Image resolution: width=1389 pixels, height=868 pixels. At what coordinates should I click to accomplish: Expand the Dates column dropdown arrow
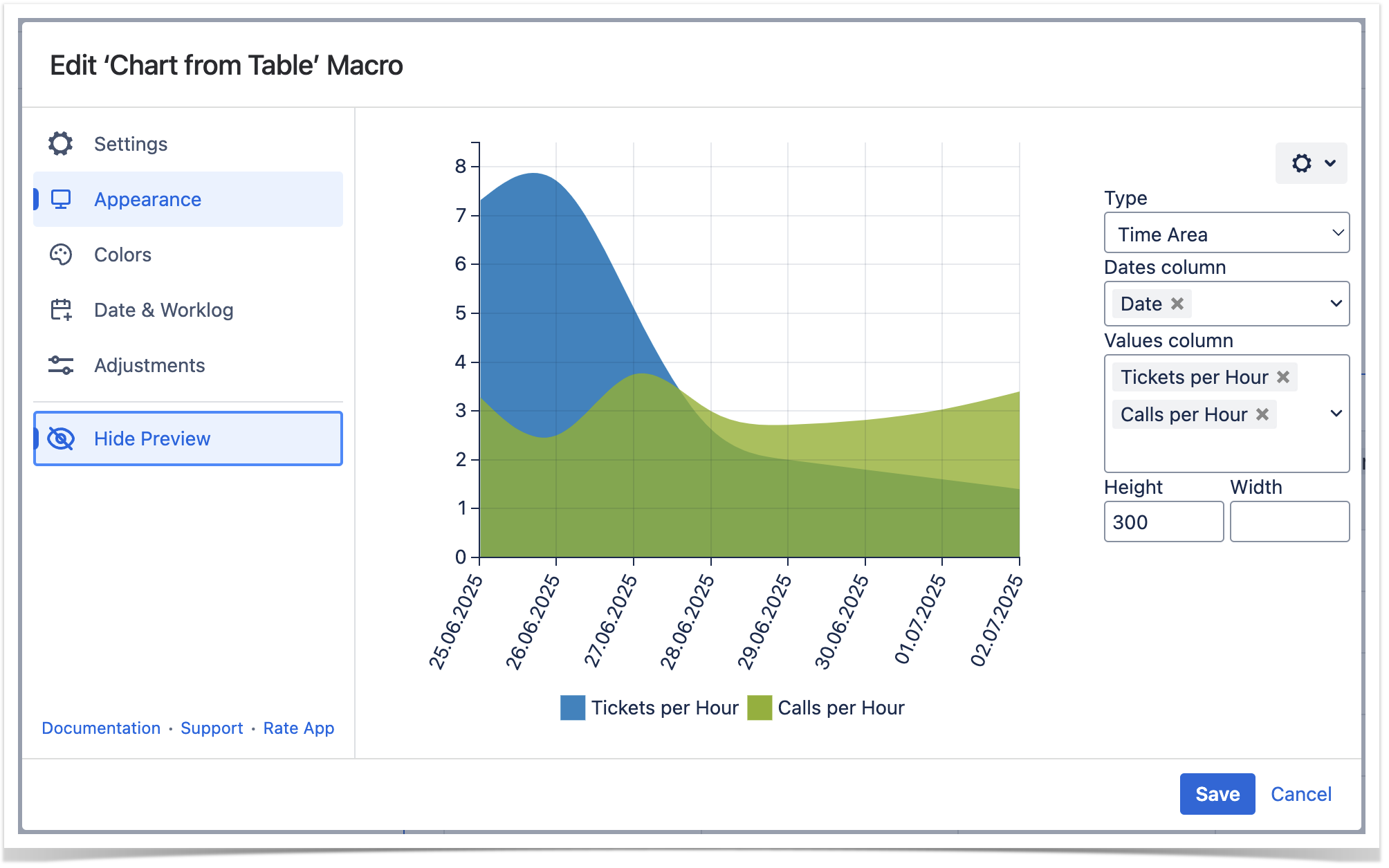click(1336, 304)
